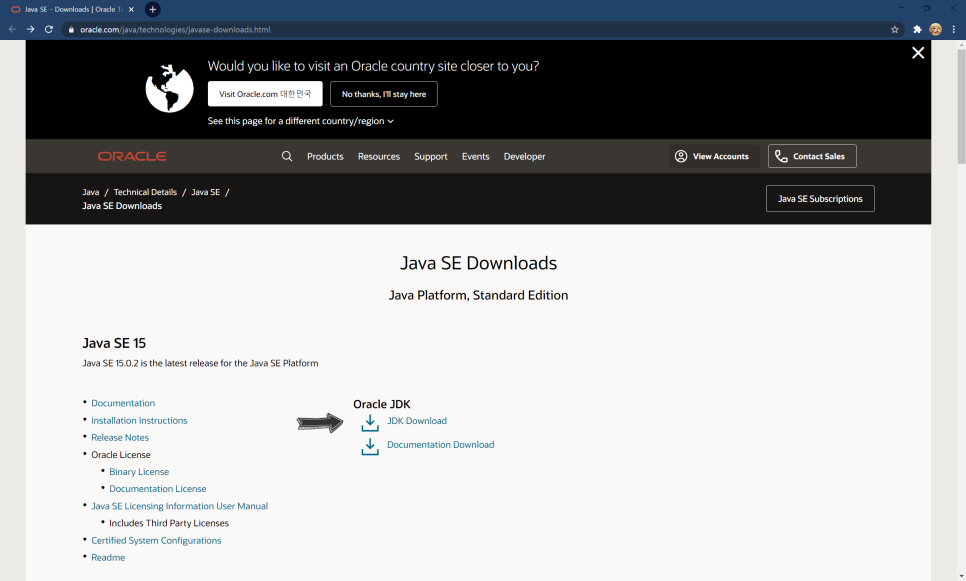Click the globe icon in the banner
The width and height of the screenshot is (966, 581).
[169, 88]
